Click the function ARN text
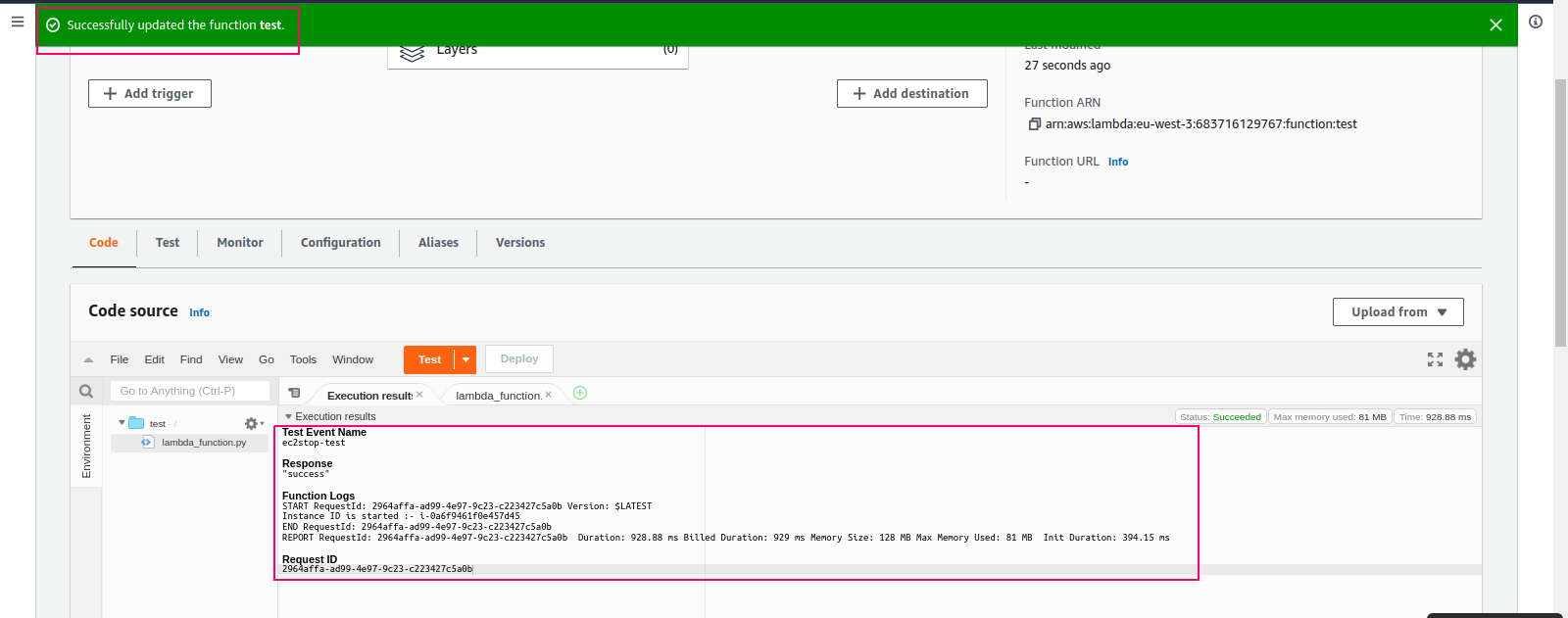Screen dimensions: 1568x618 point(1200,124)
